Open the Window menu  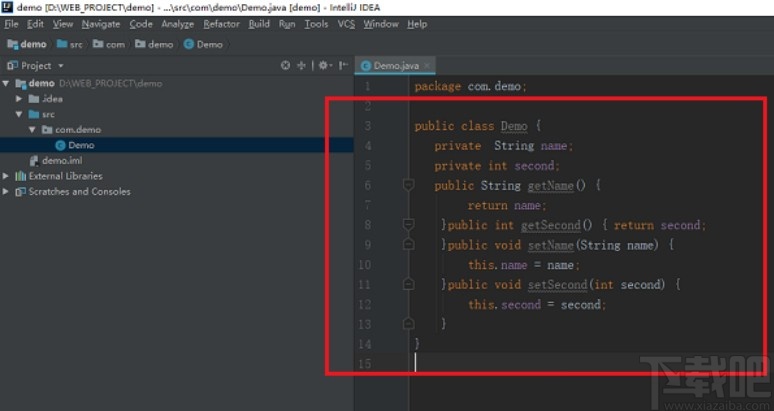coord(381,24)
